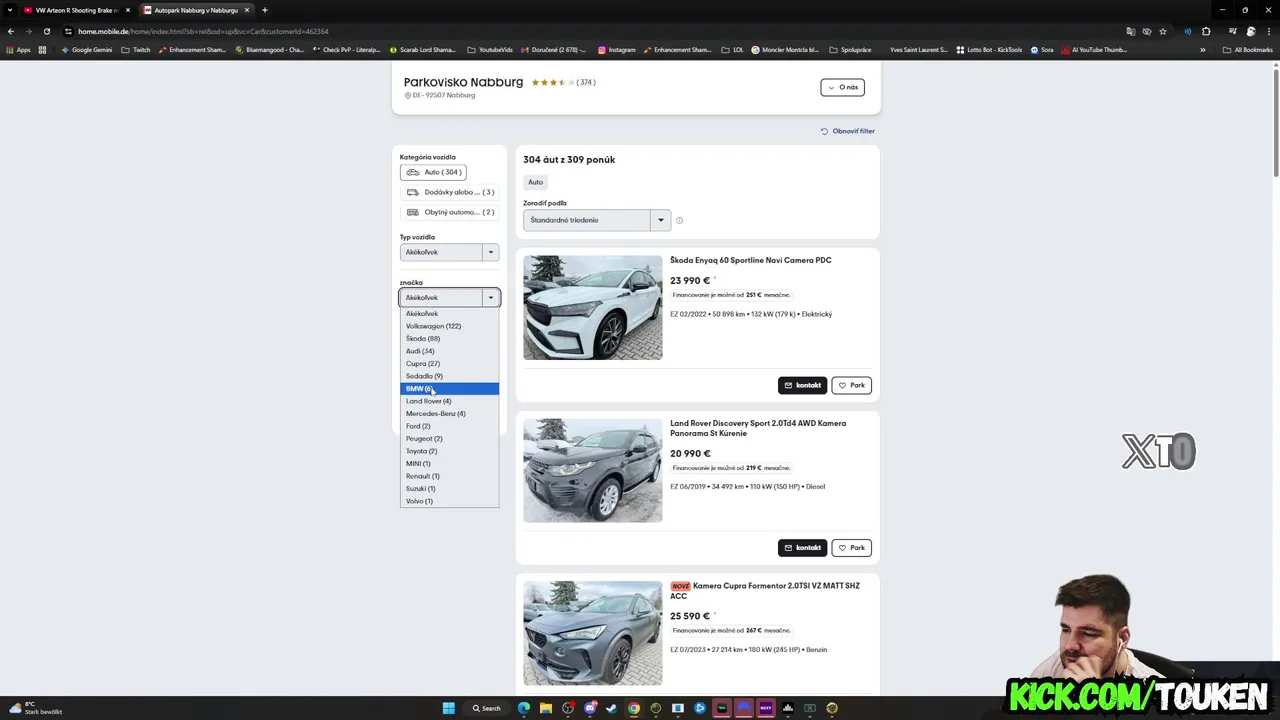Park the Land Rover Discovery listing
This screenshot has width=1280, height=720.
point(851,548)
